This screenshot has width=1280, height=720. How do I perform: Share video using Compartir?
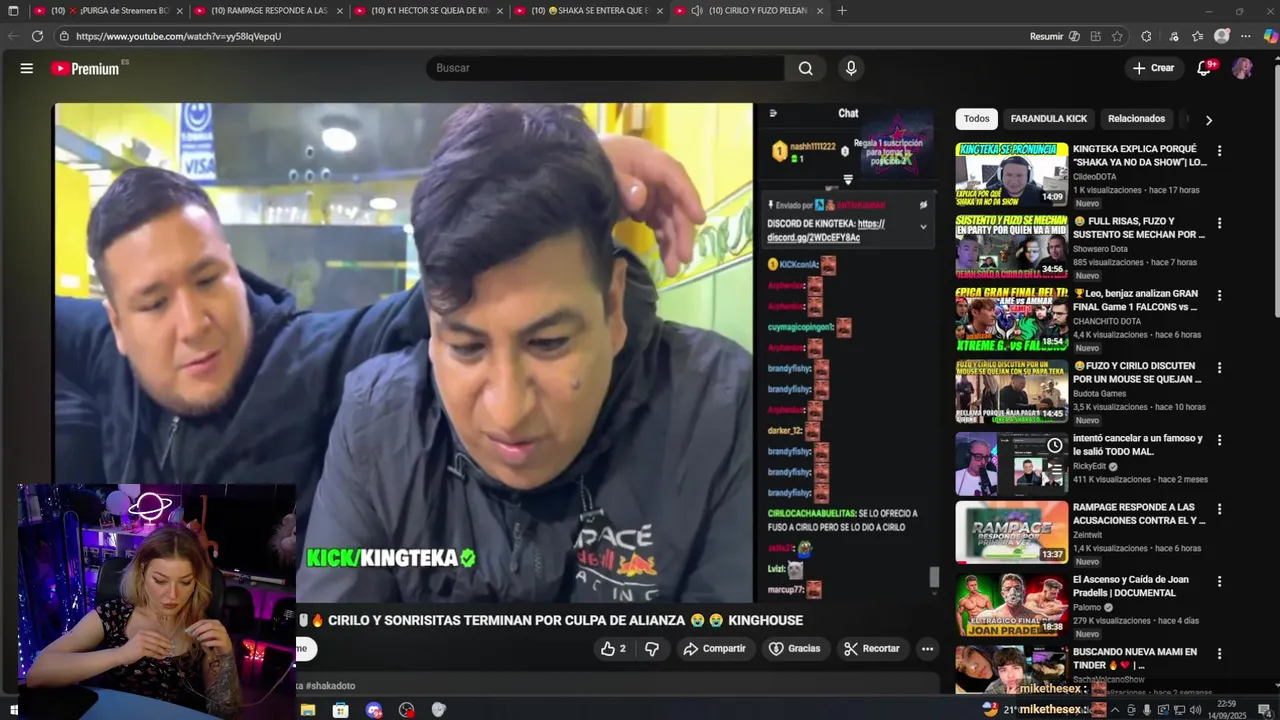(x=714, y=649)
